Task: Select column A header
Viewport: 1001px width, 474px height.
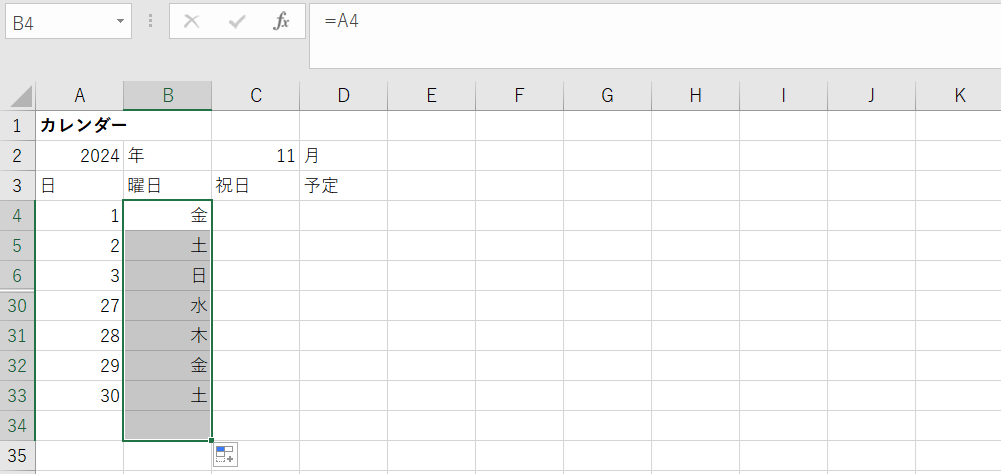Action: pos(80,96)
